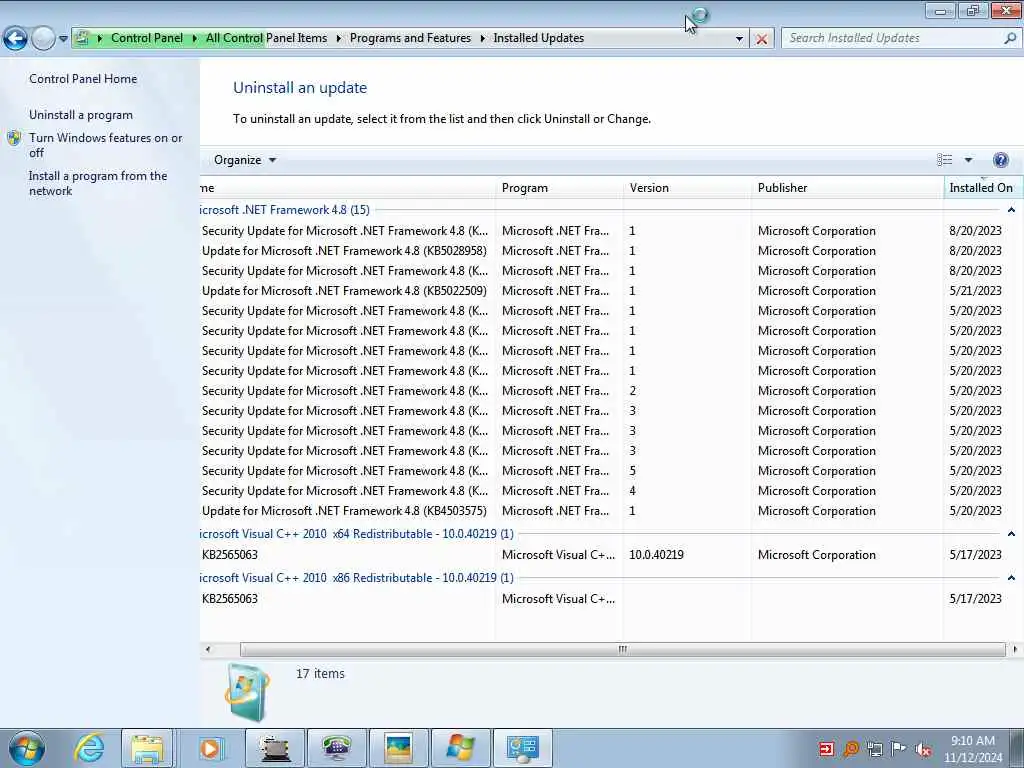
Task: Go to Control Panel Home
Action: click(83, 79)
